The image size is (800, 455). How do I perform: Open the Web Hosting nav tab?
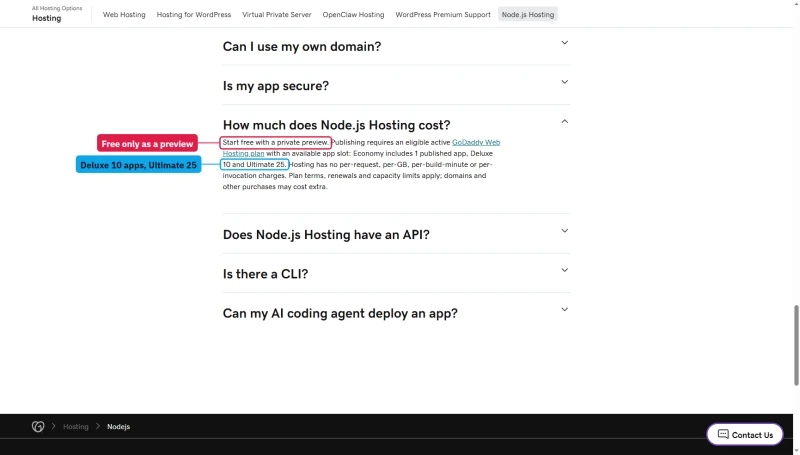point(124,15)
